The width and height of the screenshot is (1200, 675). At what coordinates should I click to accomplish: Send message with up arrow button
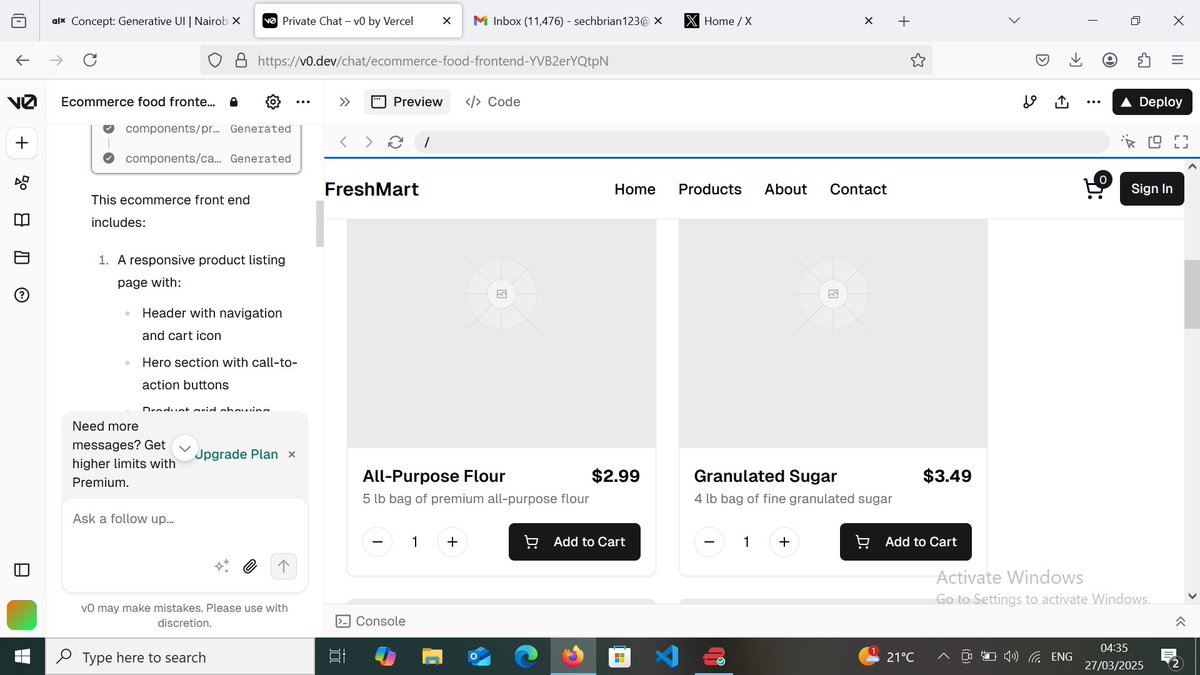click(284, 566)
